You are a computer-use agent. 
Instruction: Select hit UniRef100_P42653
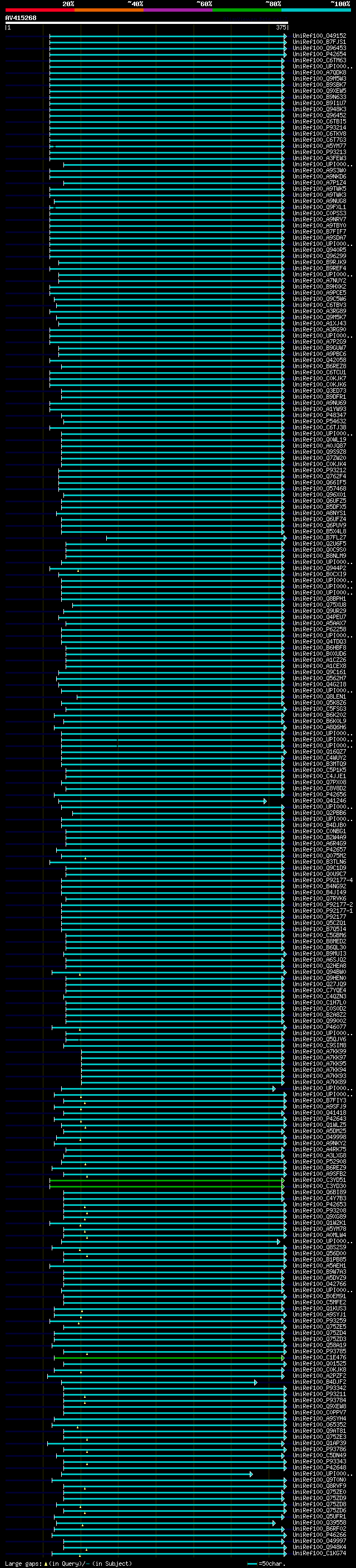coord(319,1205)
